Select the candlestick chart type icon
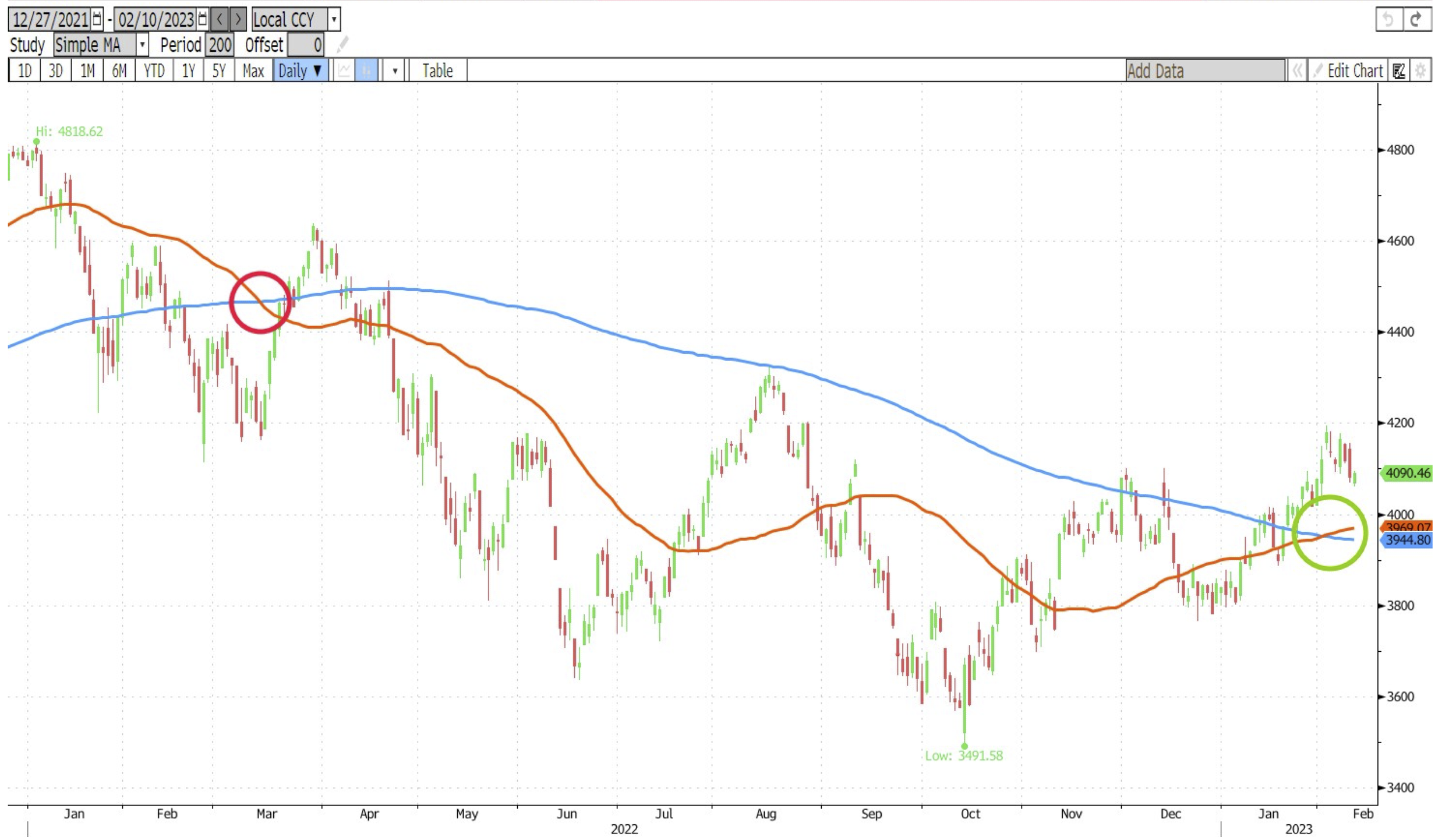The width and height of the screenshot is (1456, 837). (x=366, y=70)
